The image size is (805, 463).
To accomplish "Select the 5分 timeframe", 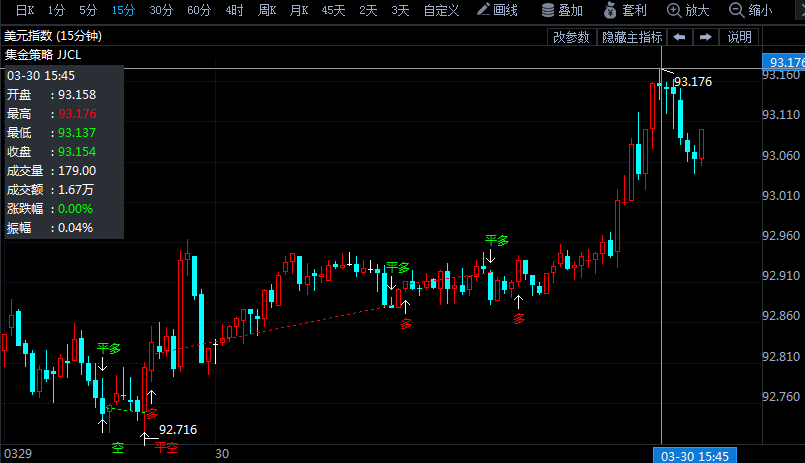I will pos(88,10).
